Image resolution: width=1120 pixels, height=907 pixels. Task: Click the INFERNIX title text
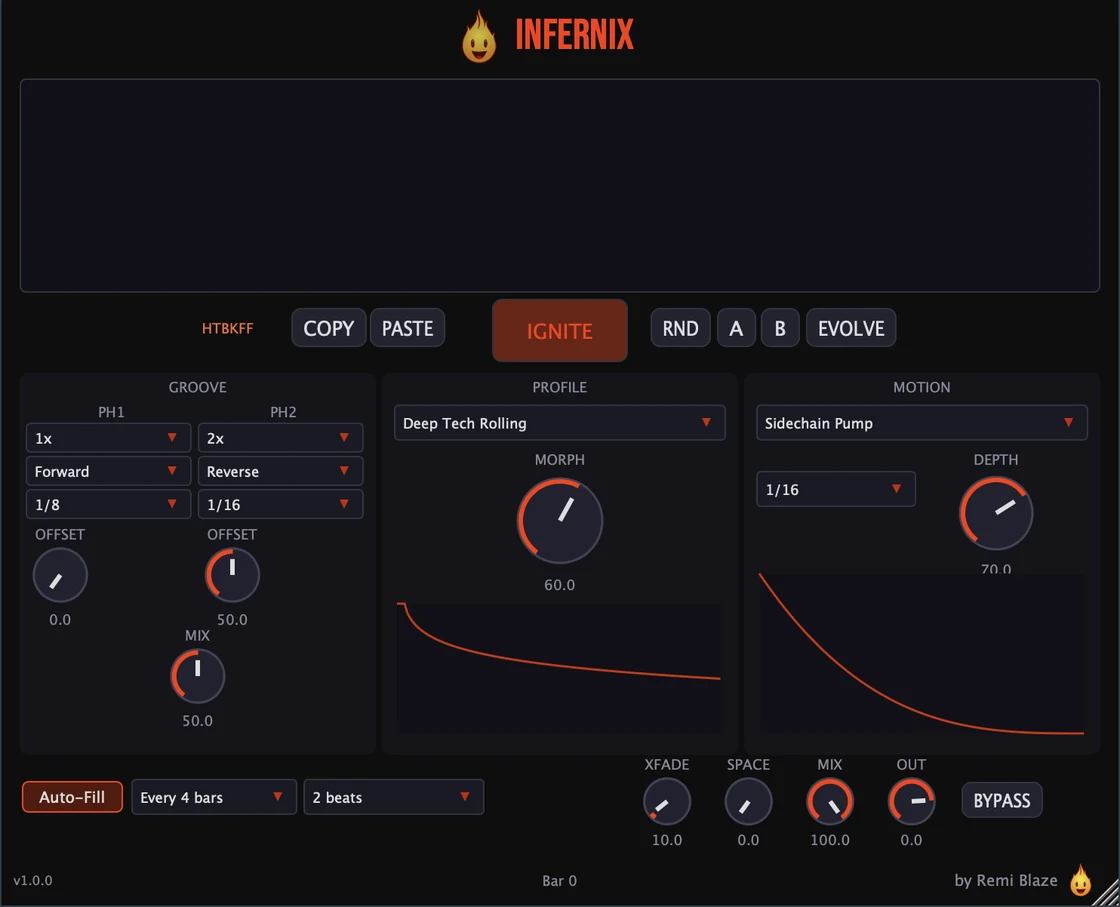pyautogui.click(x=574, y=34)
